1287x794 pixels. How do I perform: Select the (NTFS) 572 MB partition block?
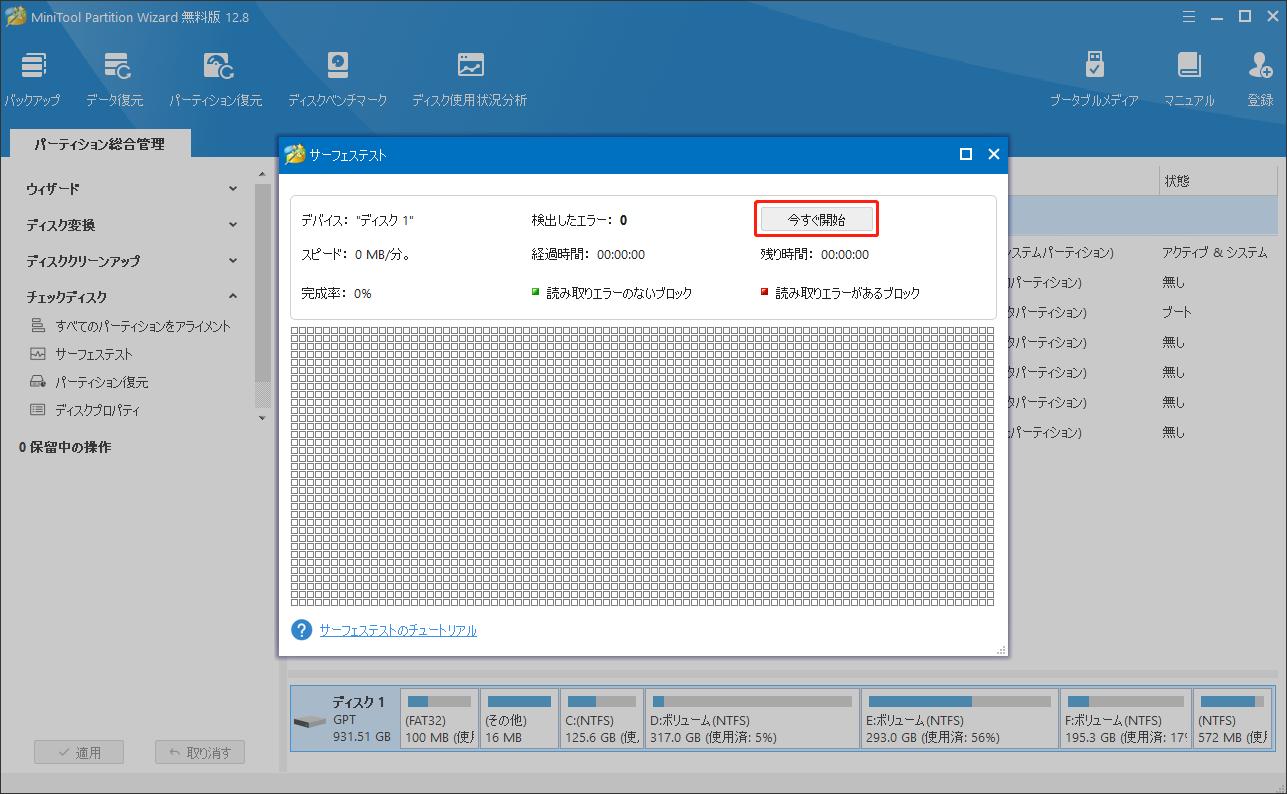1234,719
